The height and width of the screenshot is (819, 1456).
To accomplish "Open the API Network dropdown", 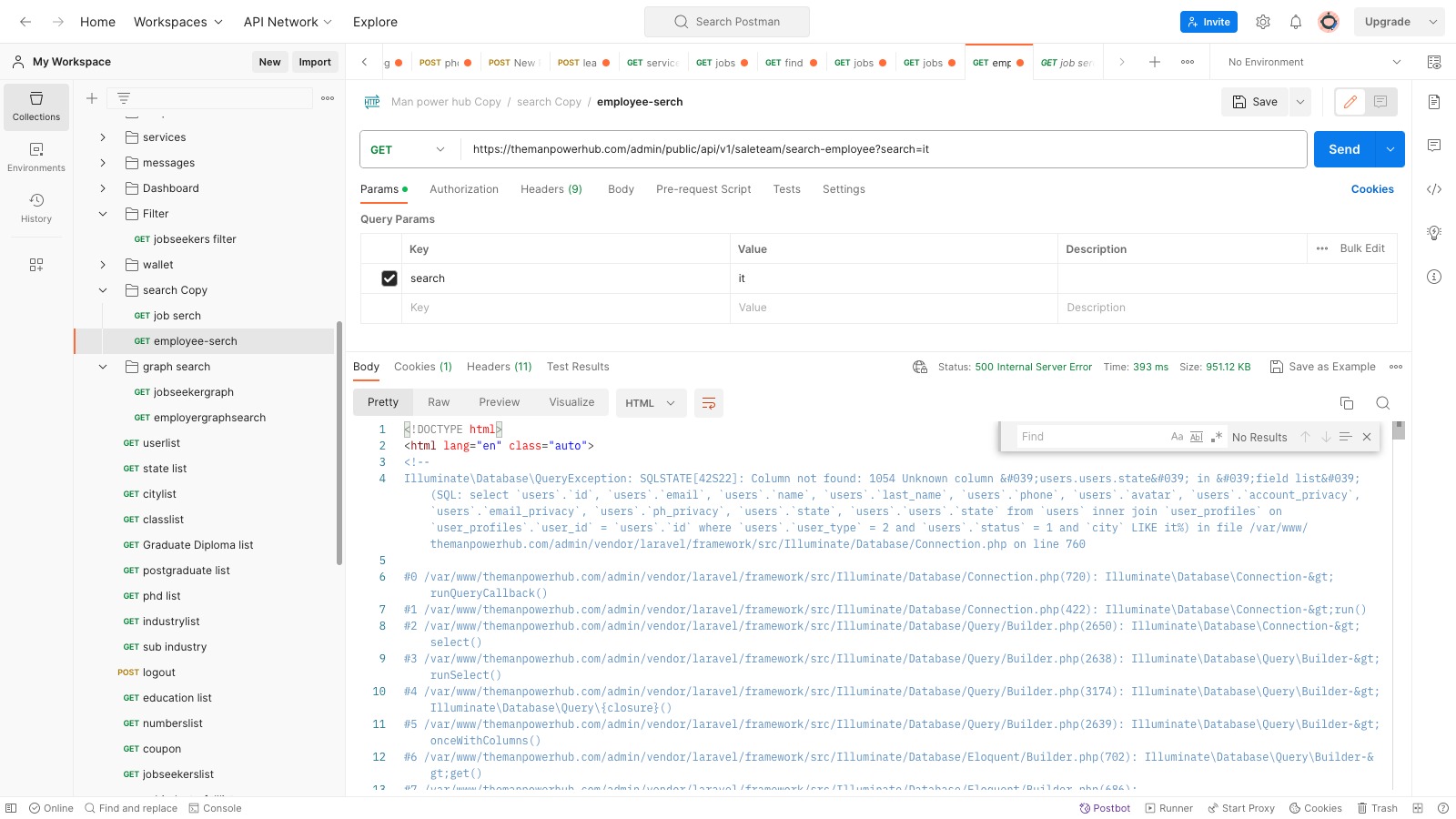I will coord(288,22).
